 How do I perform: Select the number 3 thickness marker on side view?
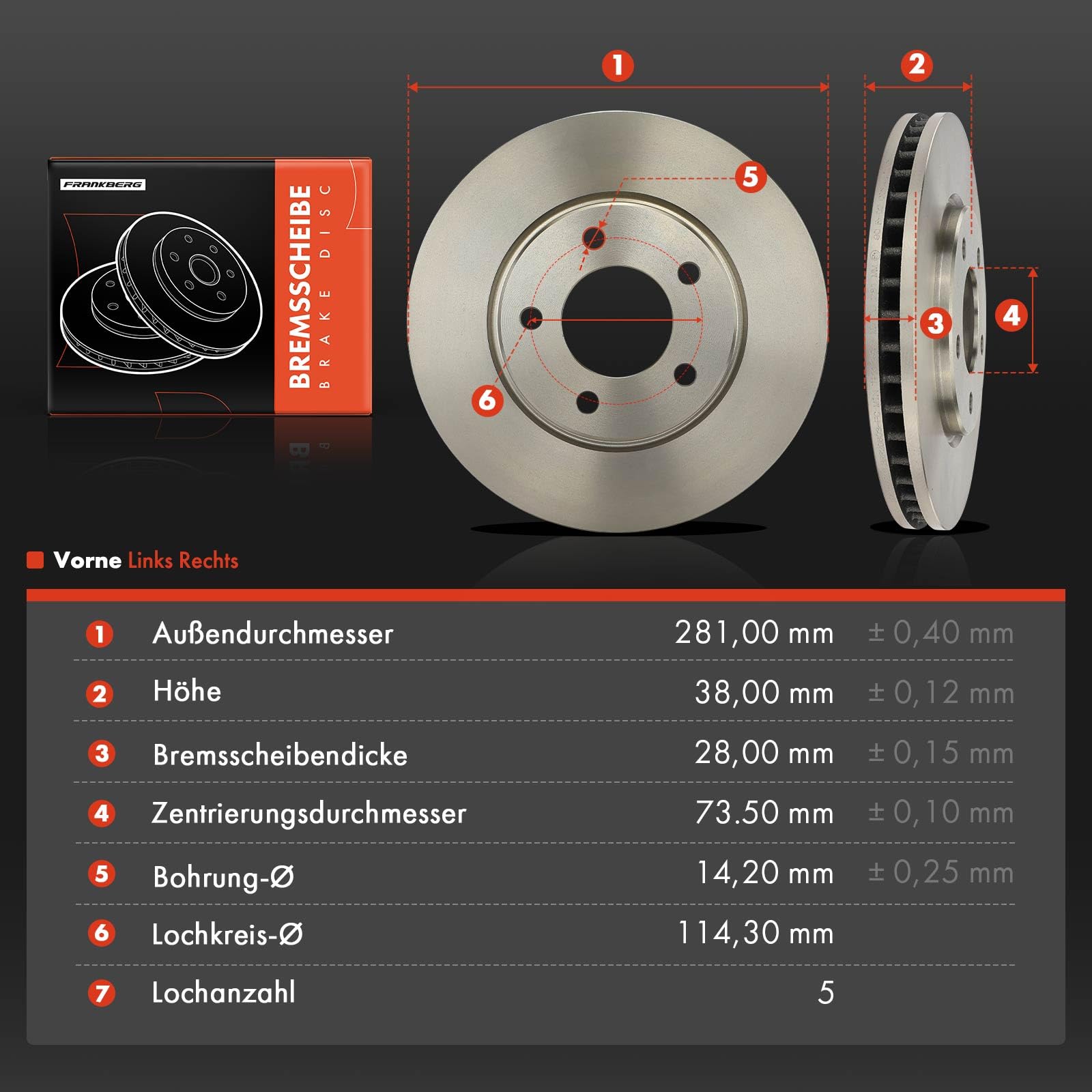(x=936, y=323)
